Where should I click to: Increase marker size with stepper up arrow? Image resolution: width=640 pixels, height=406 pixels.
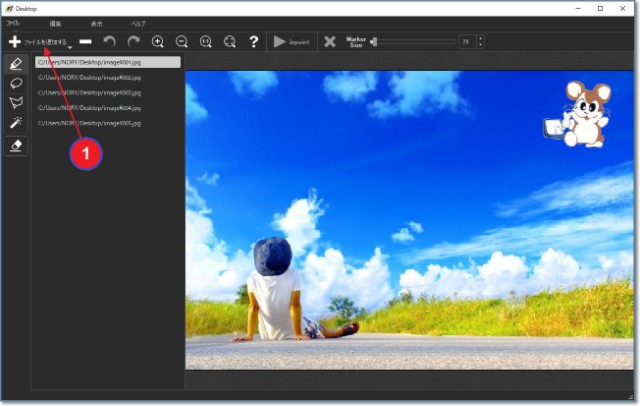[480, 39]
